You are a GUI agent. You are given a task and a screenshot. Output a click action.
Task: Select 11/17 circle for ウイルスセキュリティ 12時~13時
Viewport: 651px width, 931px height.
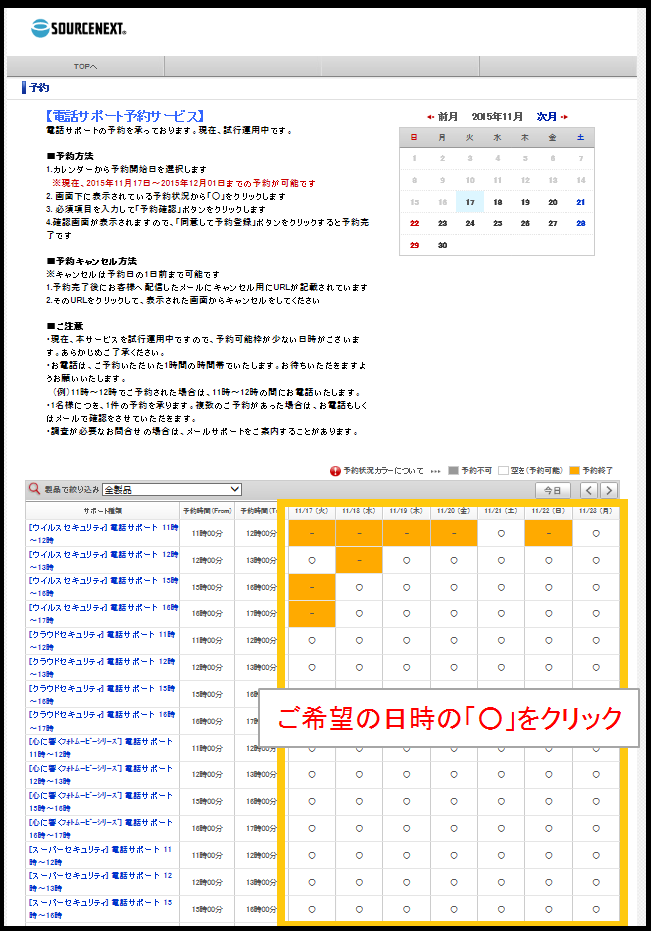(312, 561)
